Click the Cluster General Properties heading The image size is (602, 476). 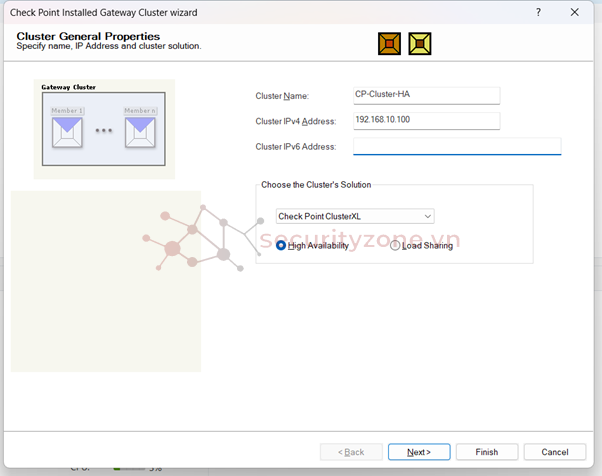88,36
